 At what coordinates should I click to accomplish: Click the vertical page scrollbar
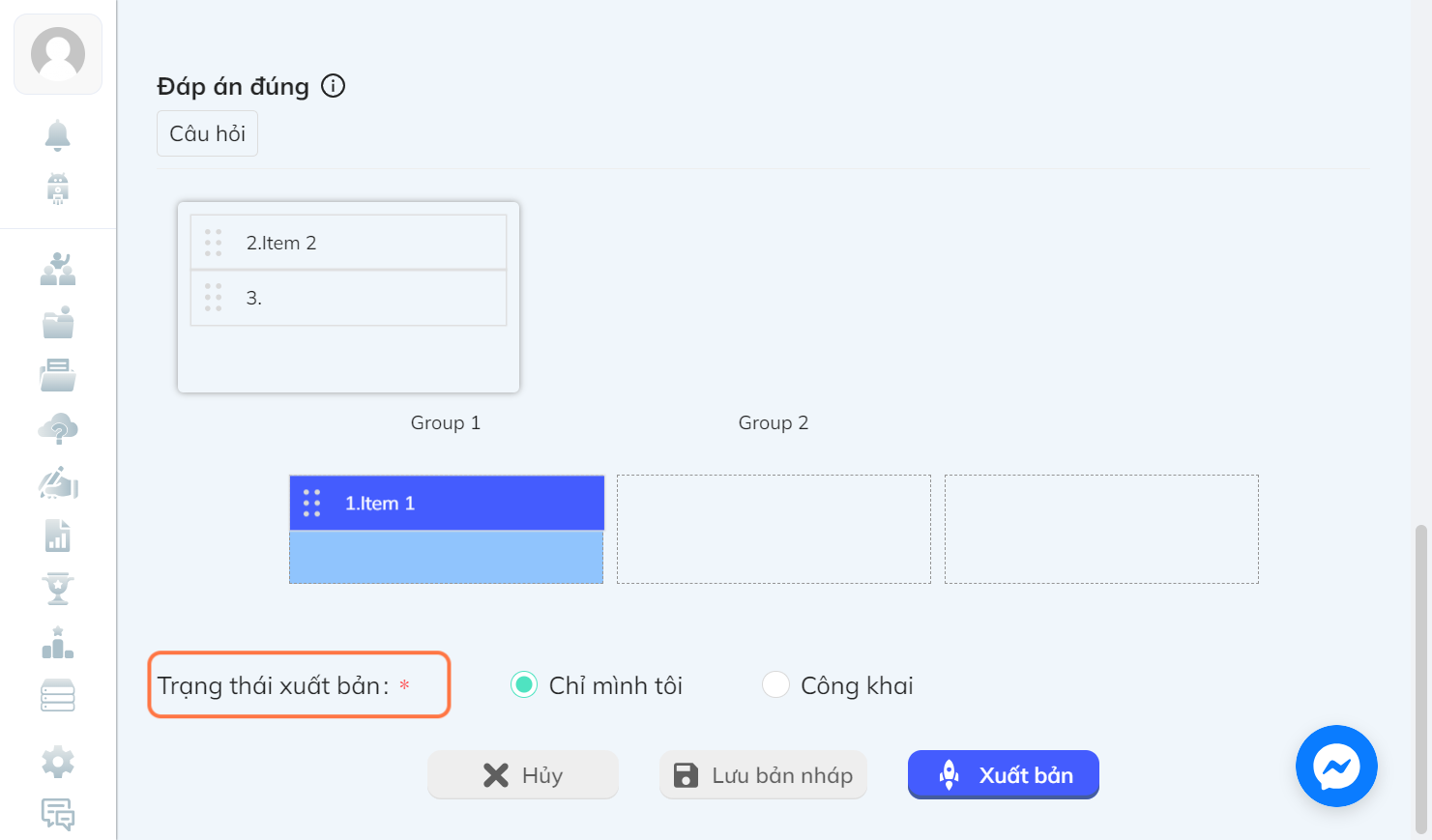(1420, 680)
